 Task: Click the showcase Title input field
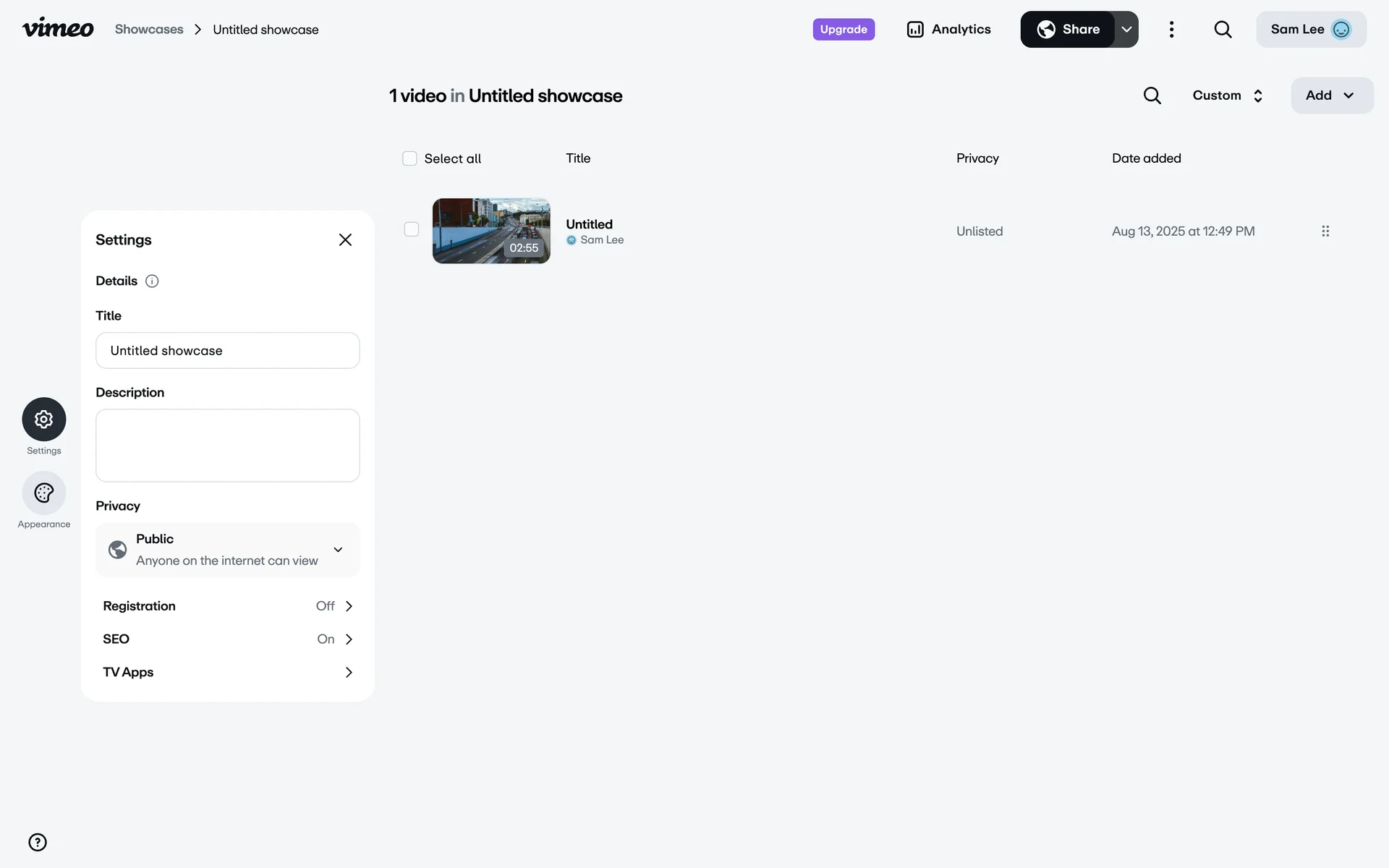[x=227, y=351]
